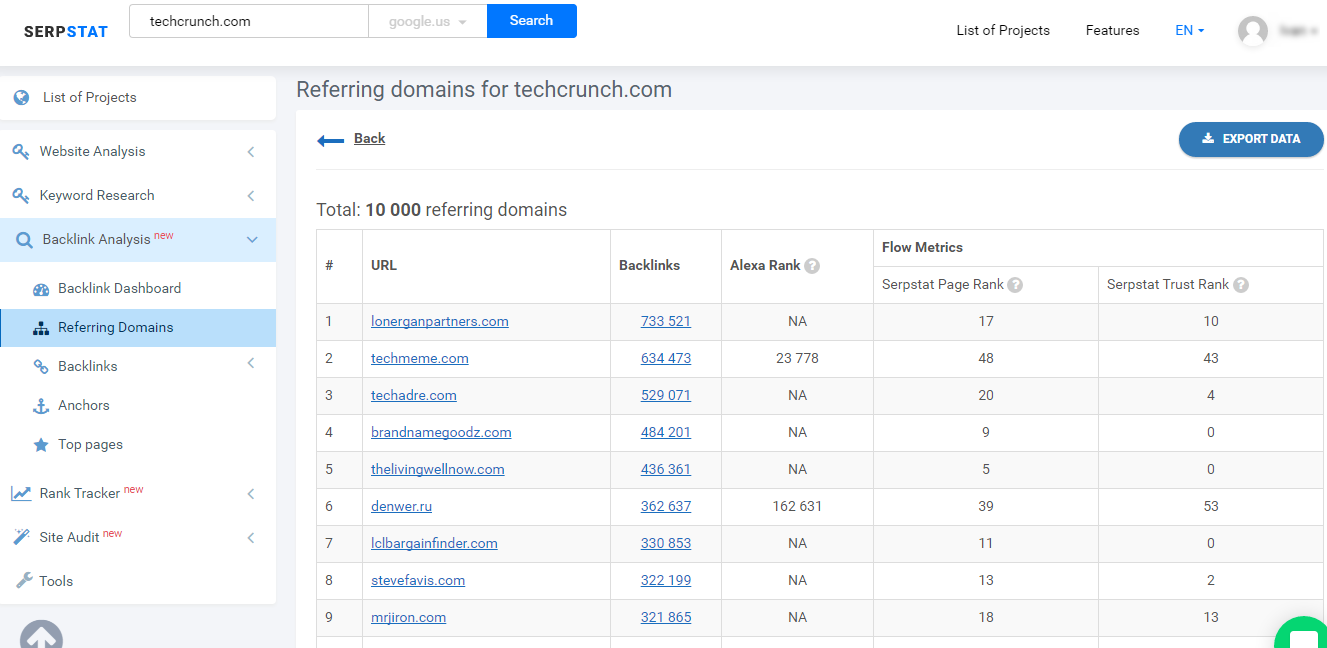Screen dimensions: 1327x648
Task: Open the google.us search engine dropdown
Action: (x=428, y=21)
